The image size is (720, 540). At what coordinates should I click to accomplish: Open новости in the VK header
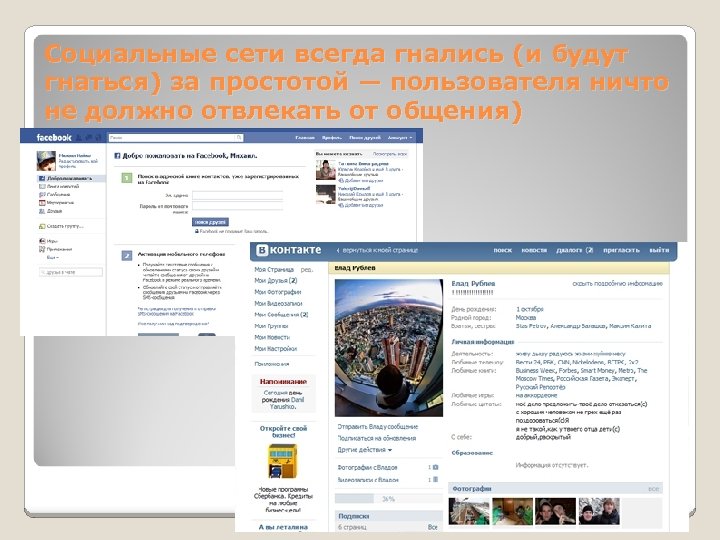coord(534,250)
